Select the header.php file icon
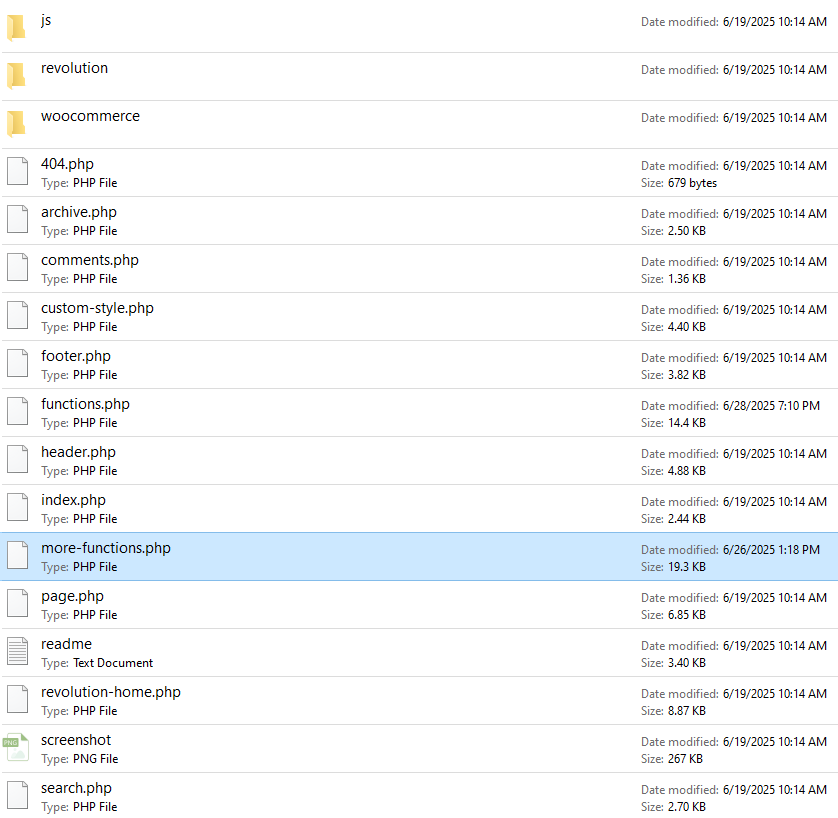838x818 pixels. (x=17, y=460)
